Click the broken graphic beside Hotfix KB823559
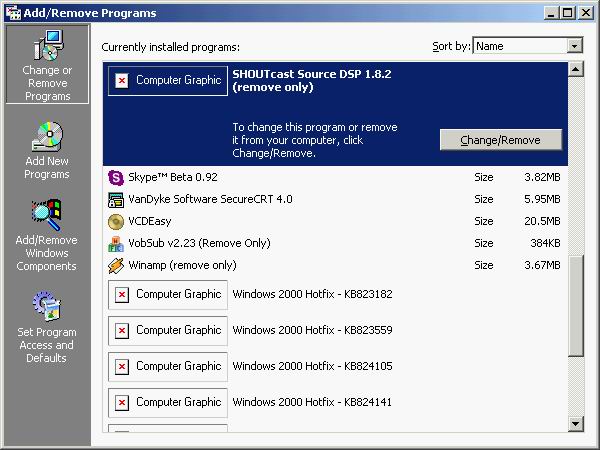 (x=168, y=331)
